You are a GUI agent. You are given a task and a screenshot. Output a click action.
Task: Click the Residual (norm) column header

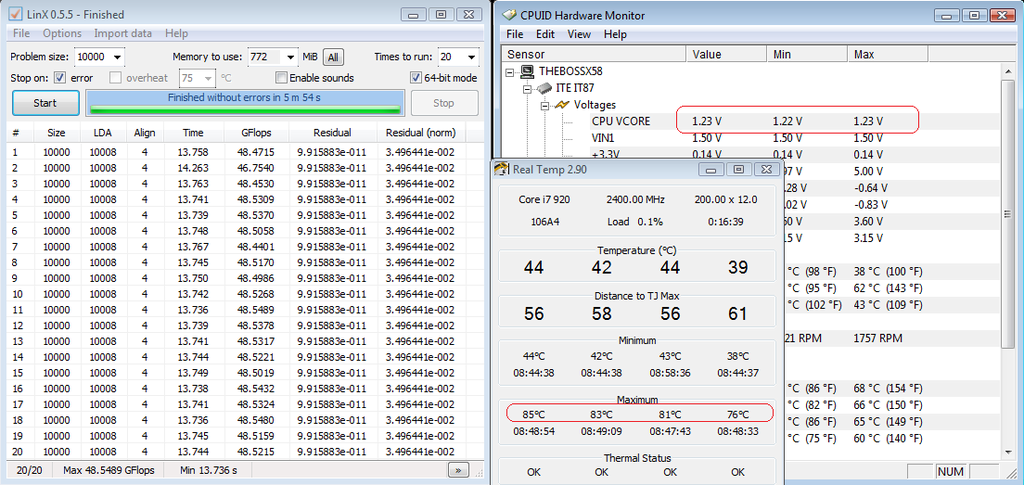pyautogui.click(x=421, y=133)
